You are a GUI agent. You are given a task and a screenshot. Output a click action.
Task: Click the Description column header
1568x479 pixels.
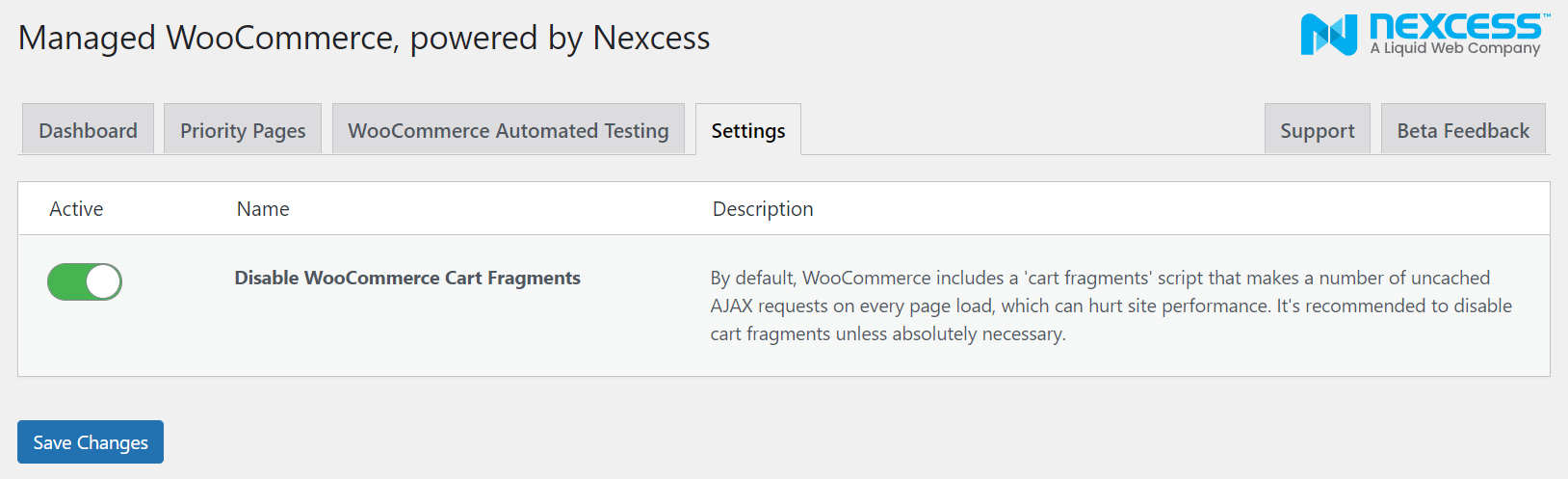(762, 209)
